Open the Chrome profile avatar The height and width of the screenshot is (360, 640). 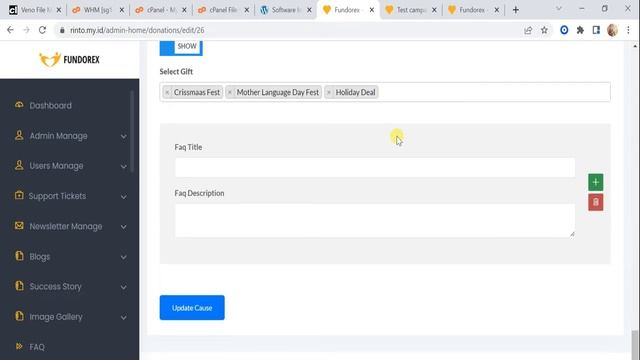[x=612, y=30]
